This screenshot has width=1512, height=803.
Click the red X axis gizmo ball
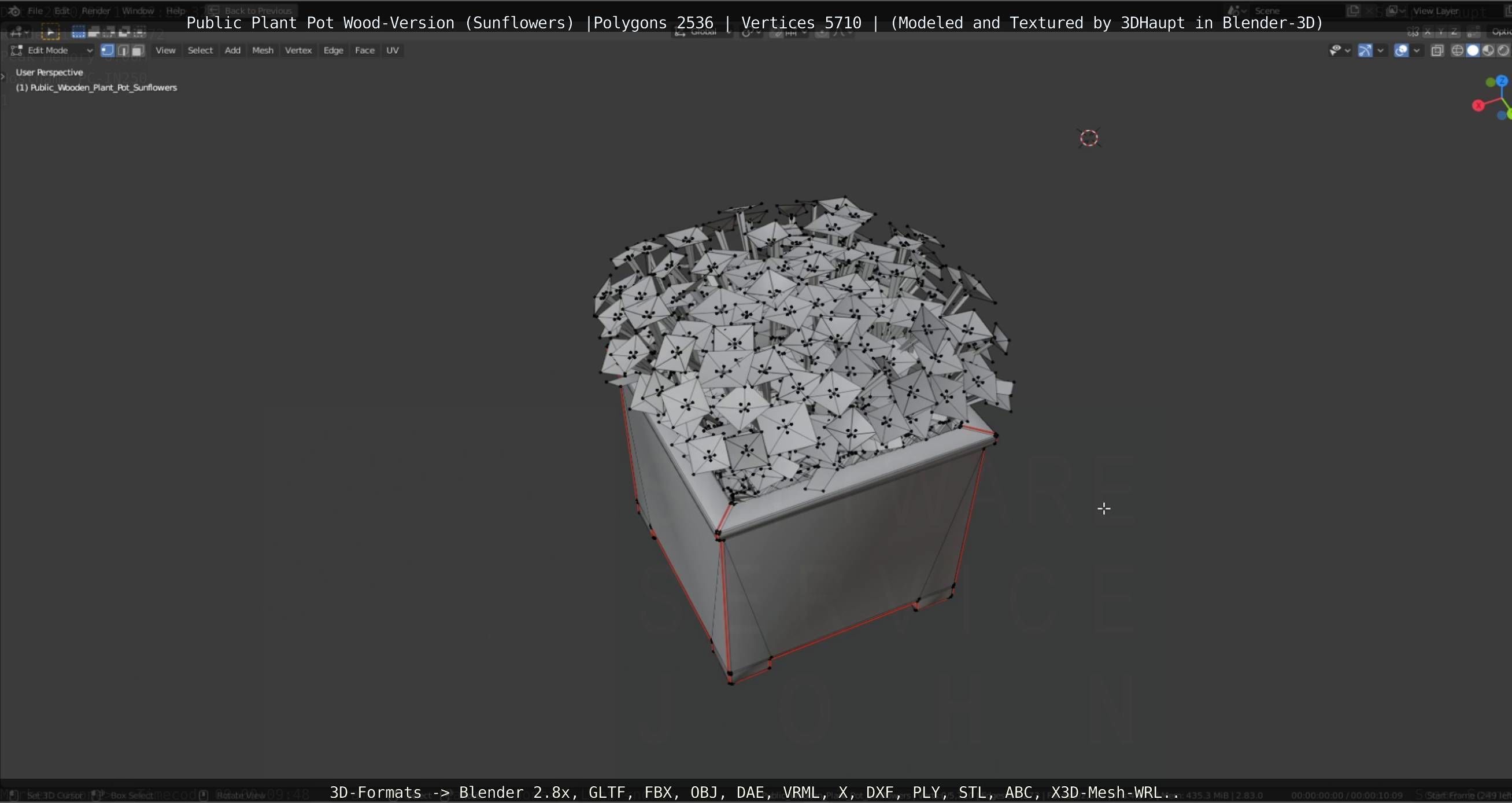[1478, 106]
